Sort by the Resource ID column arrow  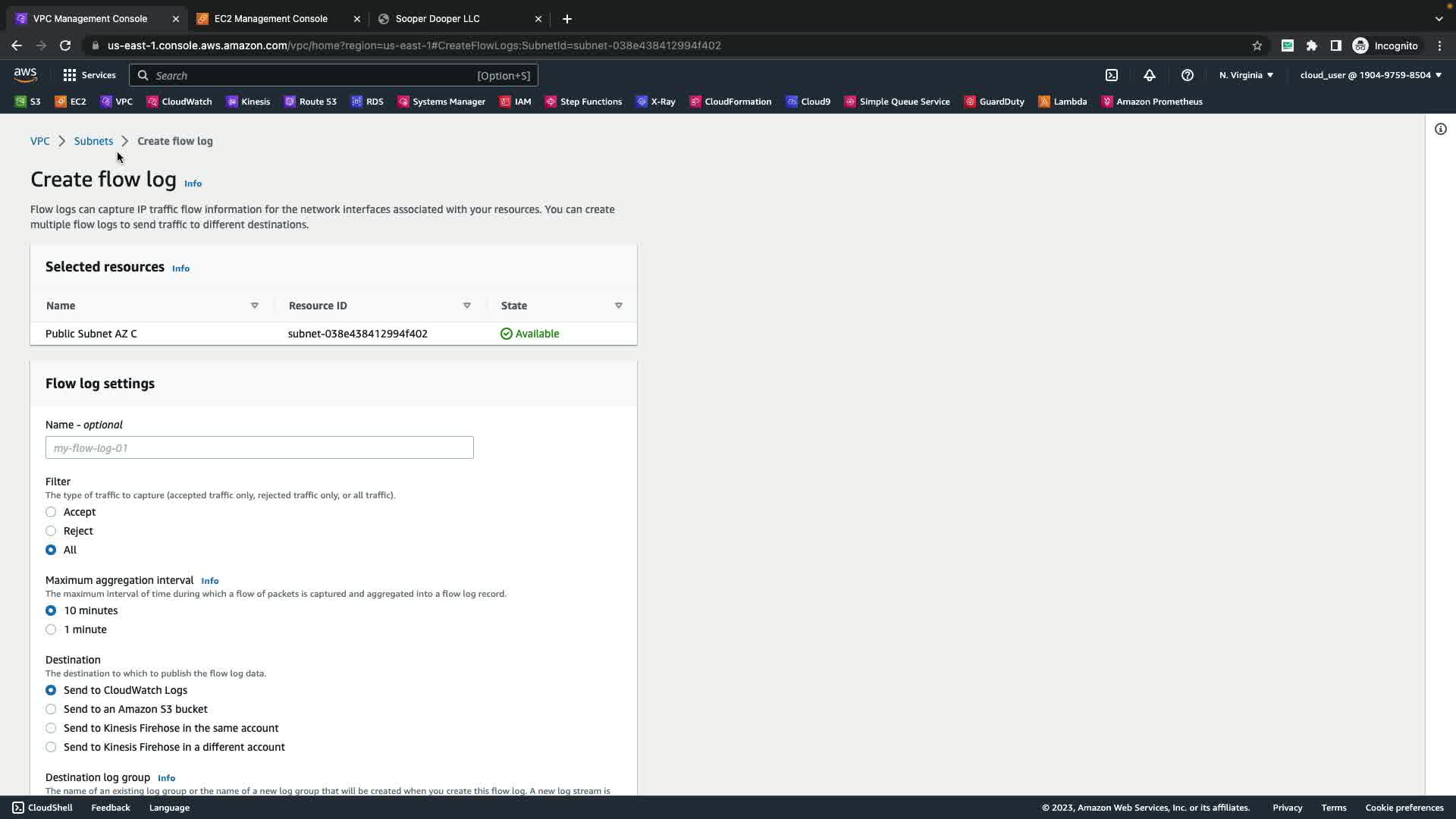click(467, 306)
